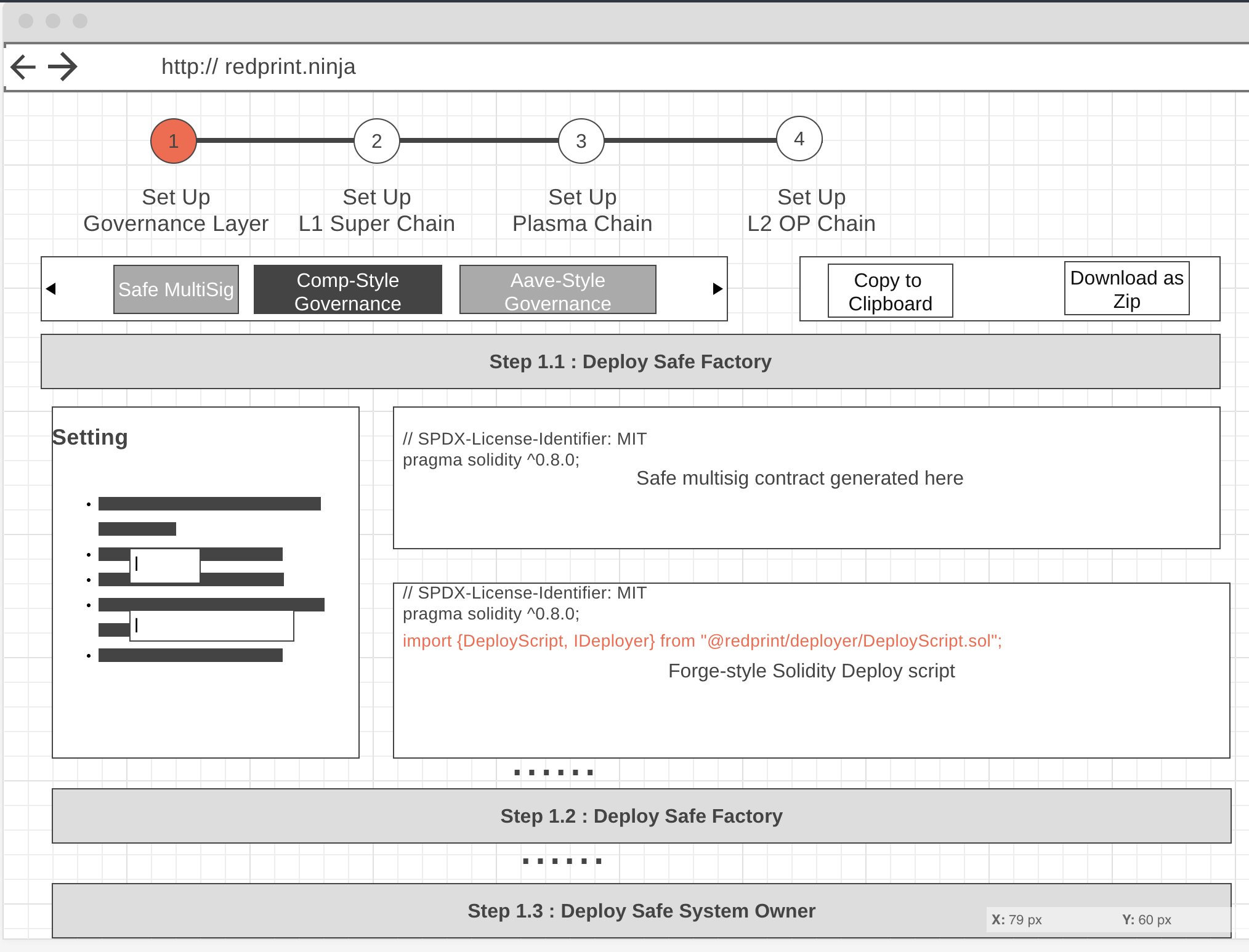Click the small input field in Setting
1249x952 pixels.
point(165,565)
